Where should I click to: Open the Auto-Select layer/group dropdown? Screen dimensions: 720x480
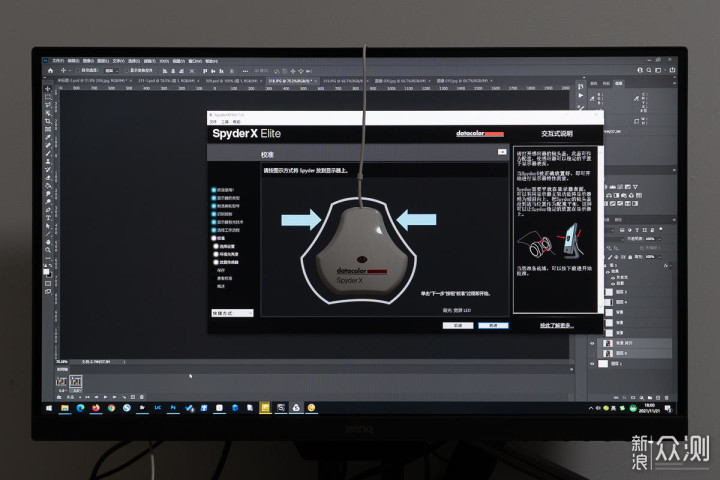pos(111,71)
